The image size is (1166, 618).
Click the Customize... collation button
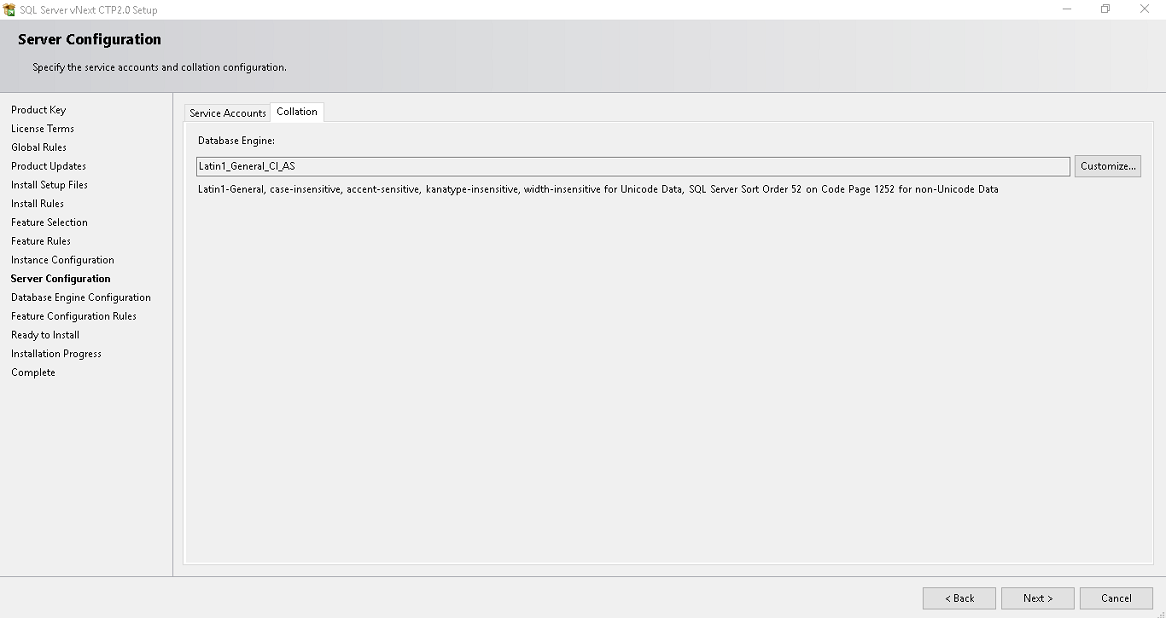pyautogui.click(x=1108, y=166)
